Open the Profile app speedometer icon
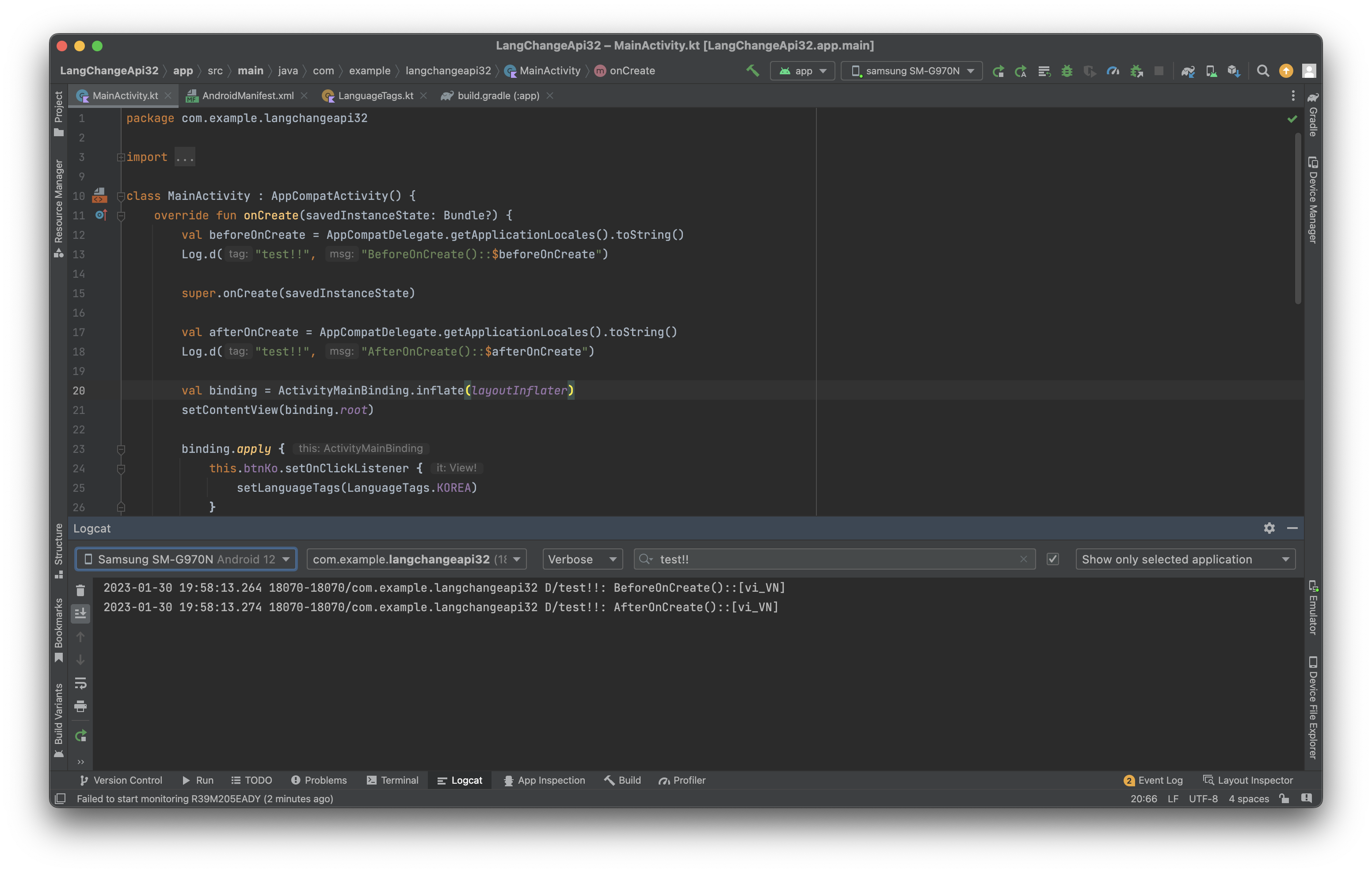Screen dimensions: 1372x873 click(1113, 71)
